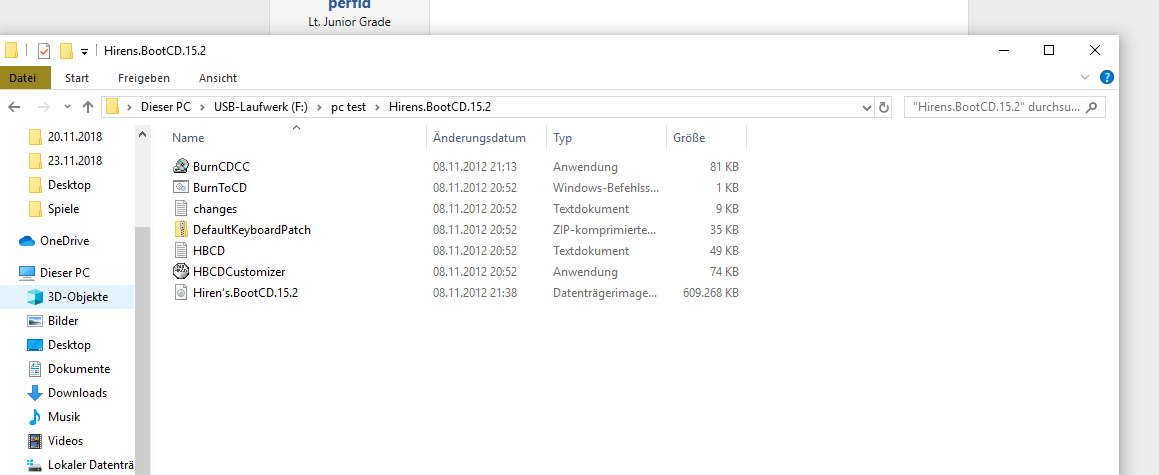
Task: Open the Start ribbon tab
Action: point(77,78)
